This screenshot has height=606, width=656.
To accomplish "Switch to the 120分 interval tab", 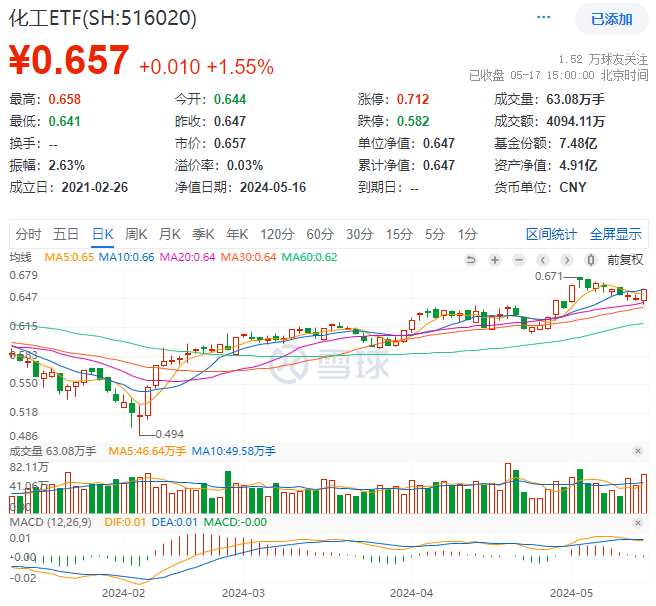I will tap(277, 234).
